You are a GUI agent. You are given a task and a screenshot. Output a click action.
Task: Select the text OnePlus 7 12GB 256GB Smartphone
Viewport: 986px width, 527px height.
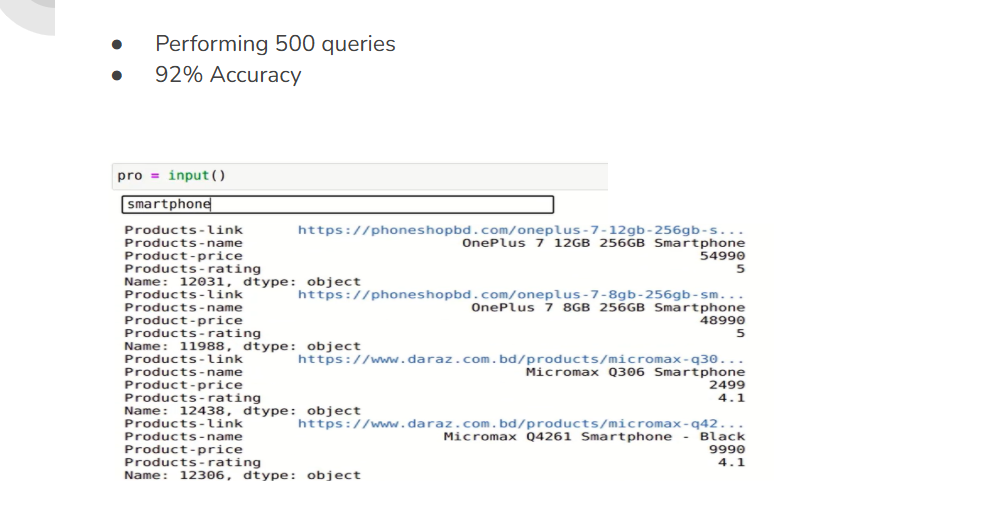click(604, 243)
